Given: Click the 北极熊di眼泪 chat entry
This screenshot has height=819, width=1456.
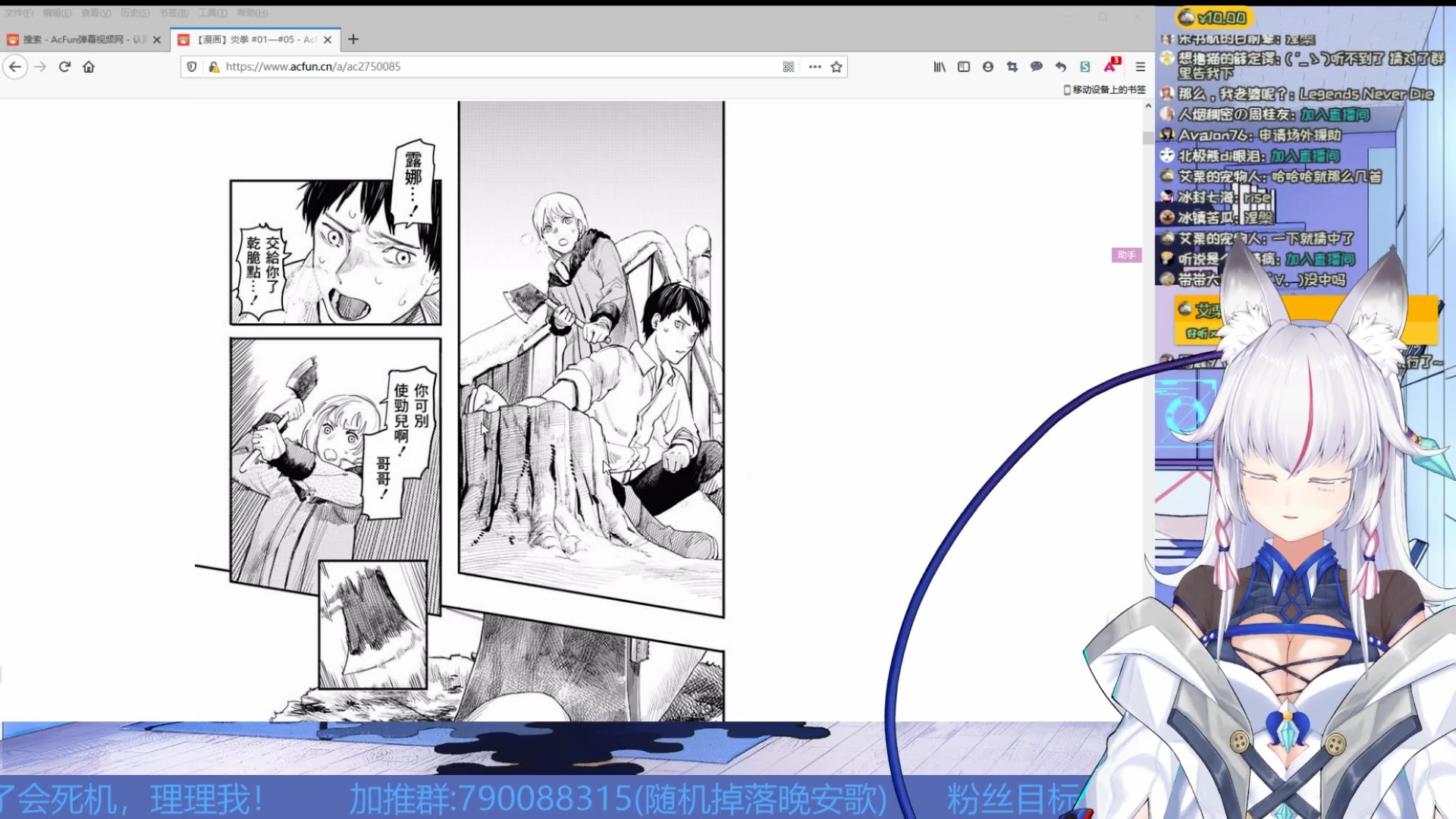Looking at the screenshot, I should 1250,155.
